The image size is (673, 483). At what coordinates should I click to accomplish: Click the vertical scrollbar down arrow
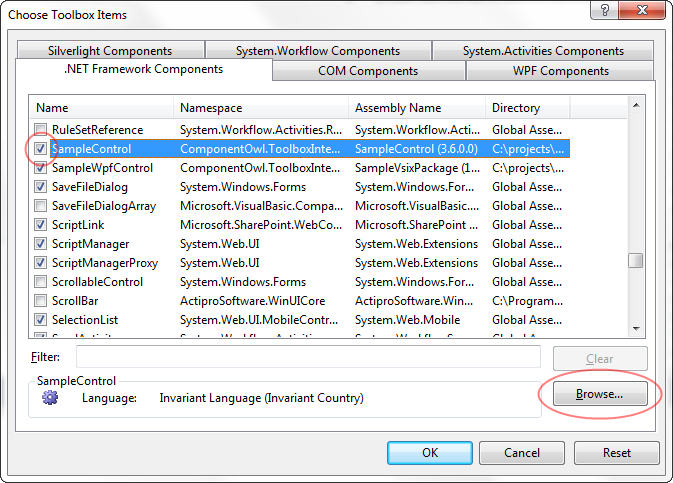click(x=635, y=327)
